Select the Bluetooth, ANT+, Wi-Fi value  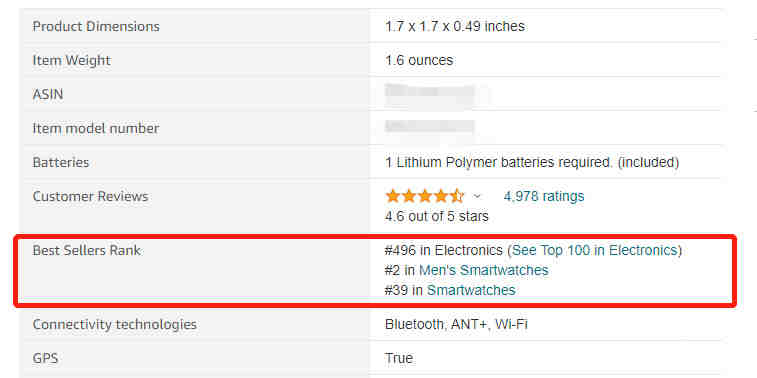(456, 324)
